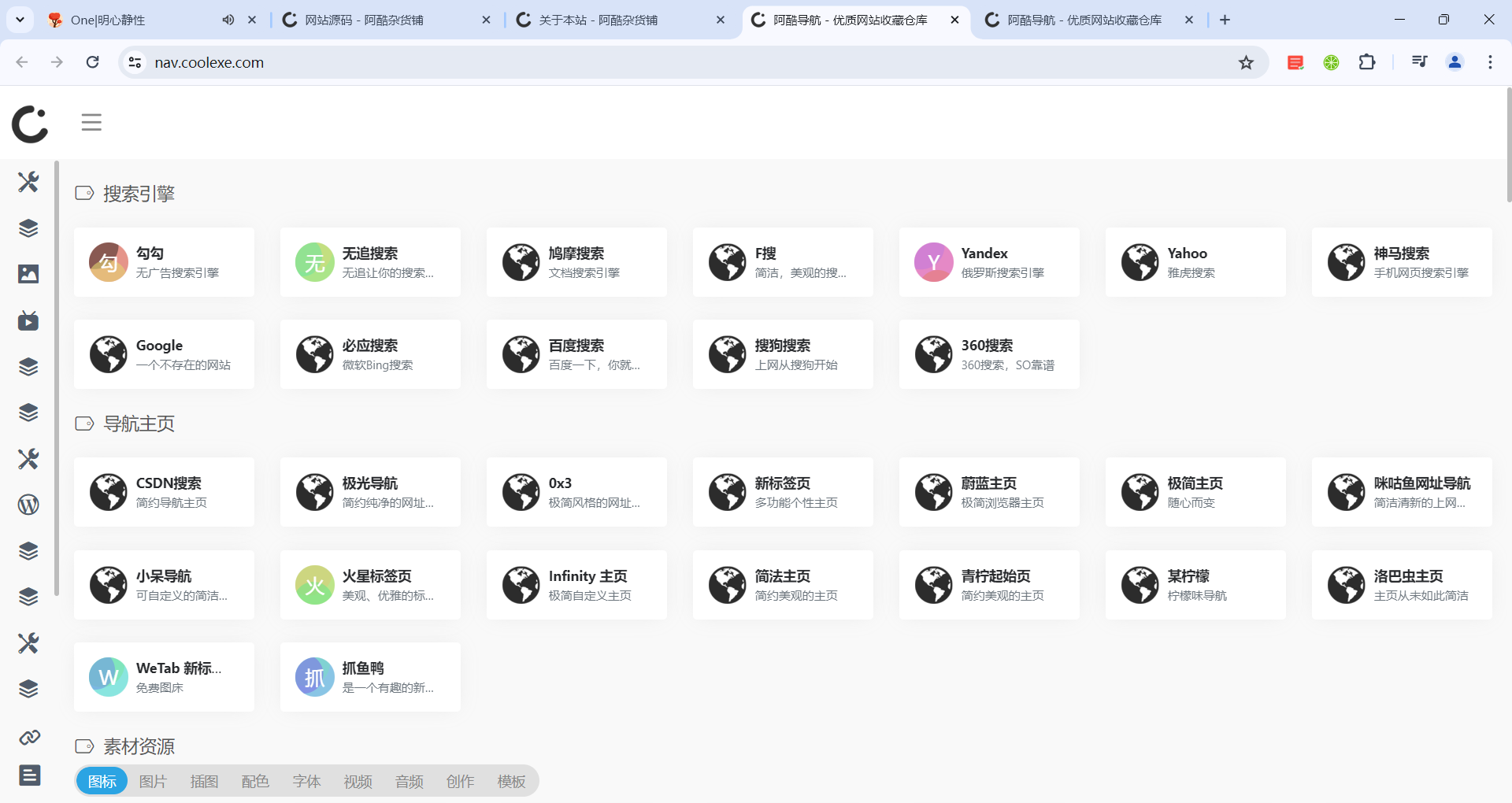Open the F搜 card
This screenshot has width=1512, height=803.
pyautogui.click(x=783, y=262)
